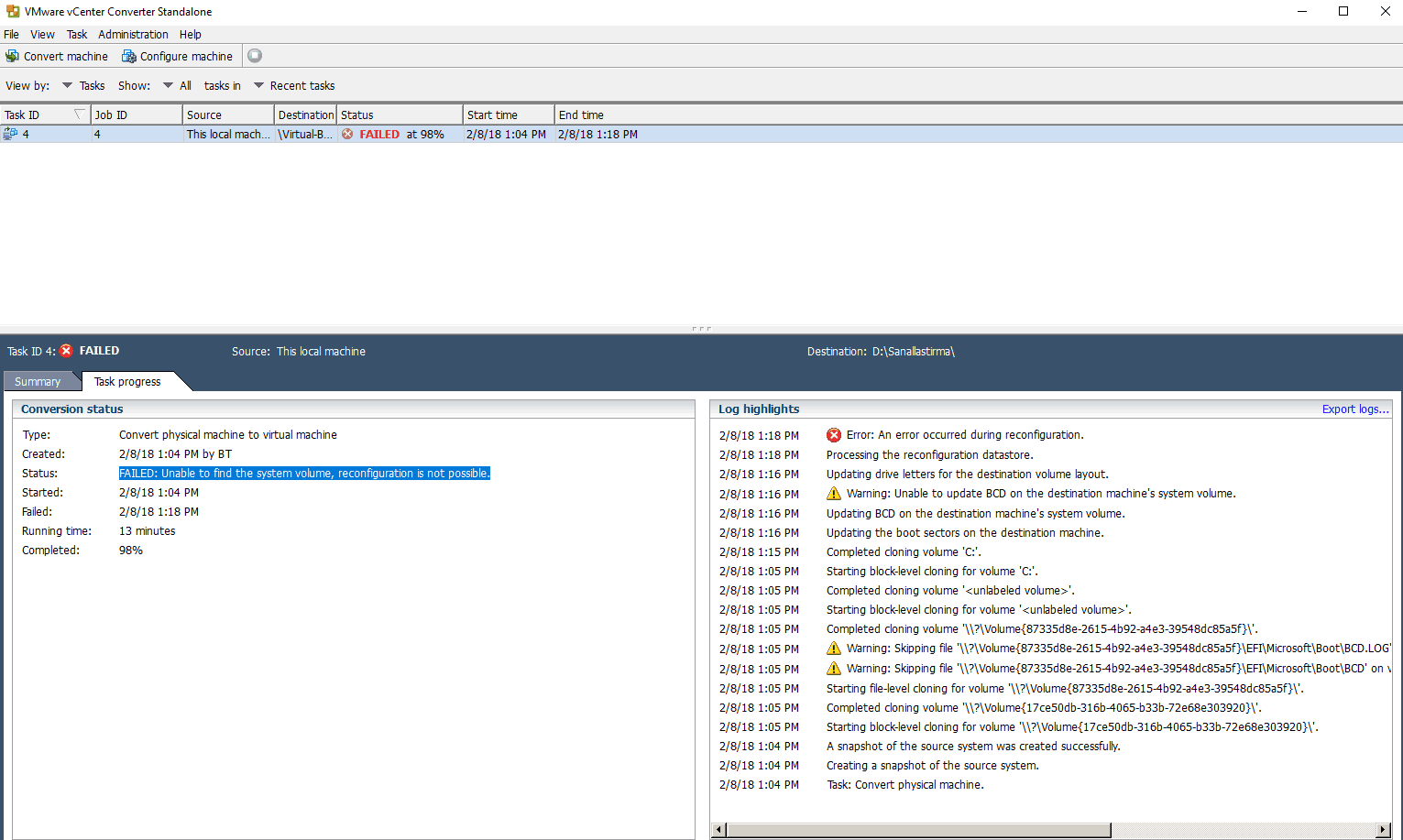Click the red error icon in Log highlights
The height and width of the screenshot is (840, 1403).
[x=833, y=435]
